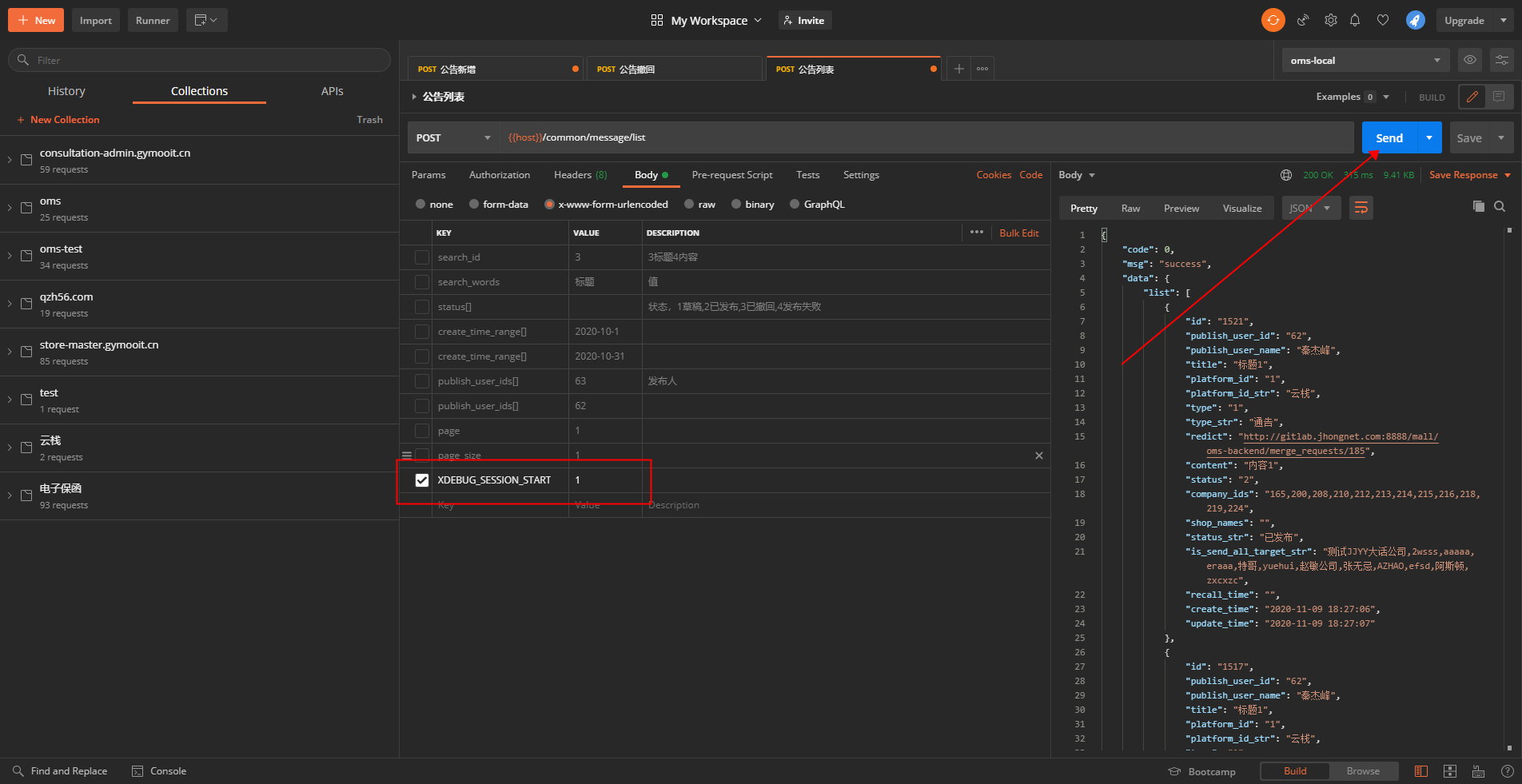The image size is (1522, 784).
Task: Open the capture requests satellite icon
Action: [x=1303, y=20]
